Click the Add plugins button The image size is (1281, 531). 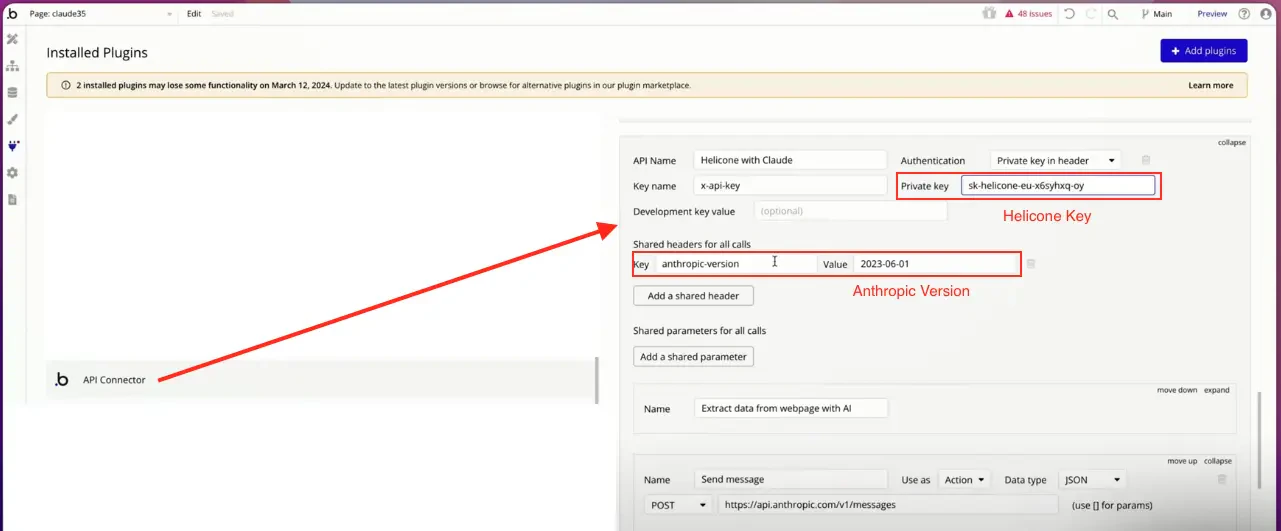coord(1204,50)
